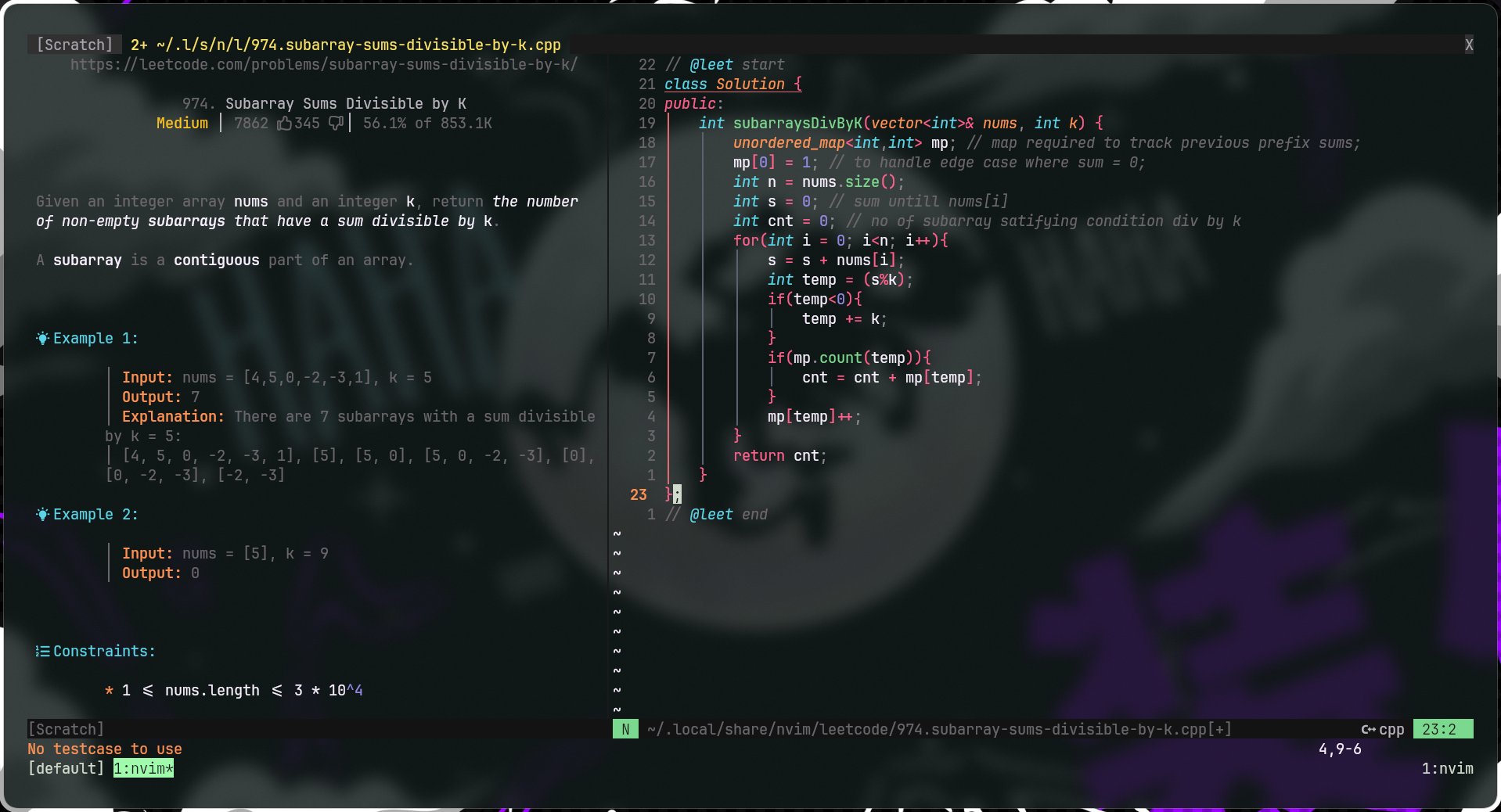Viewport: 1501px width, 812px height.
Task: Click the 'No testcase to use' message
Action: point(105,749)
